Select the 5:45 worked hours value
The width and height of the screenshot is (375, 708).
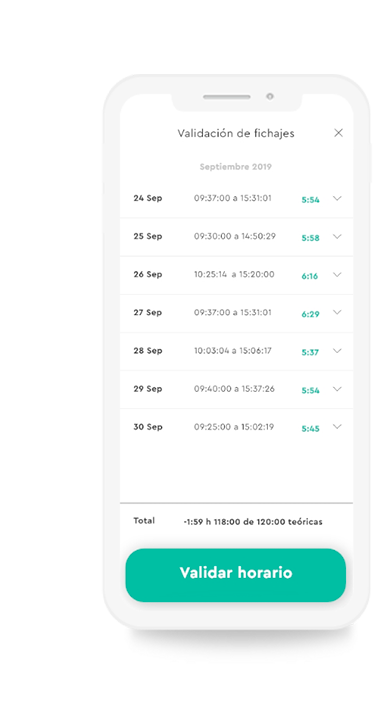pyautogui.click(x=310, y=429)
